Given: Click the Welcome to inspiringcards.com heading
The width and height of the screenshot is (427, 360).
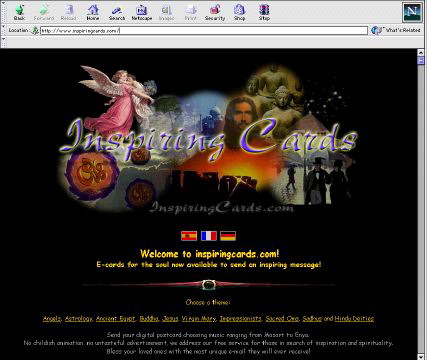Looking at the screenshot, I should [209, 254].
